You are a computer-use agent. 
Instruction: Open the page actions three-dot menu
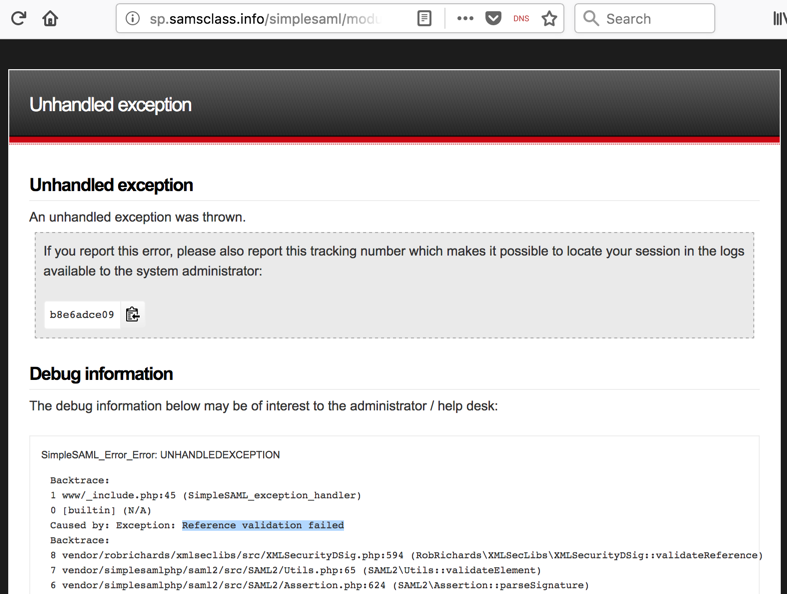[465, 18]
